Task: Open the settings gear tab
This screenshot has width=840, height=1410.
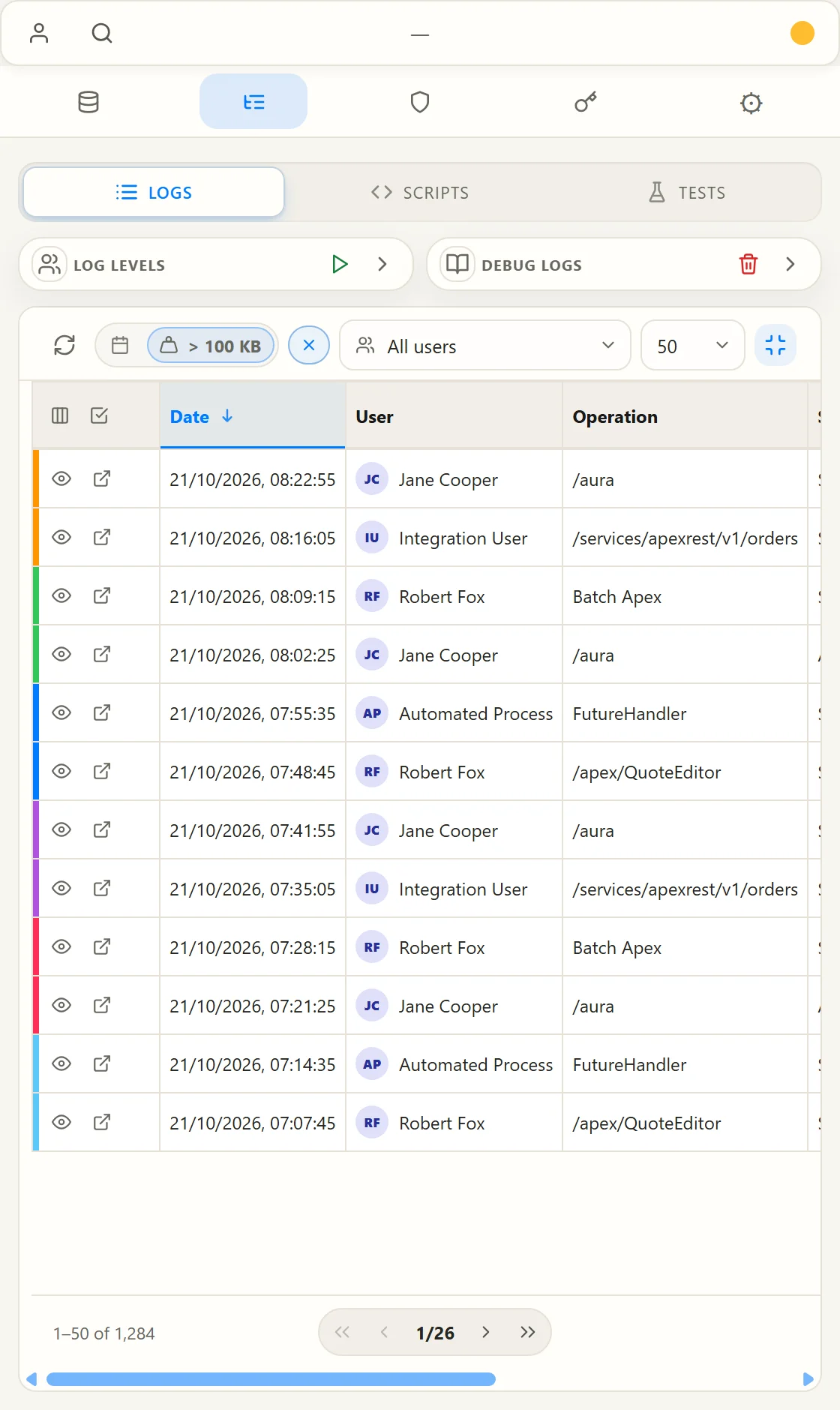Action: (x=751, y=102)
